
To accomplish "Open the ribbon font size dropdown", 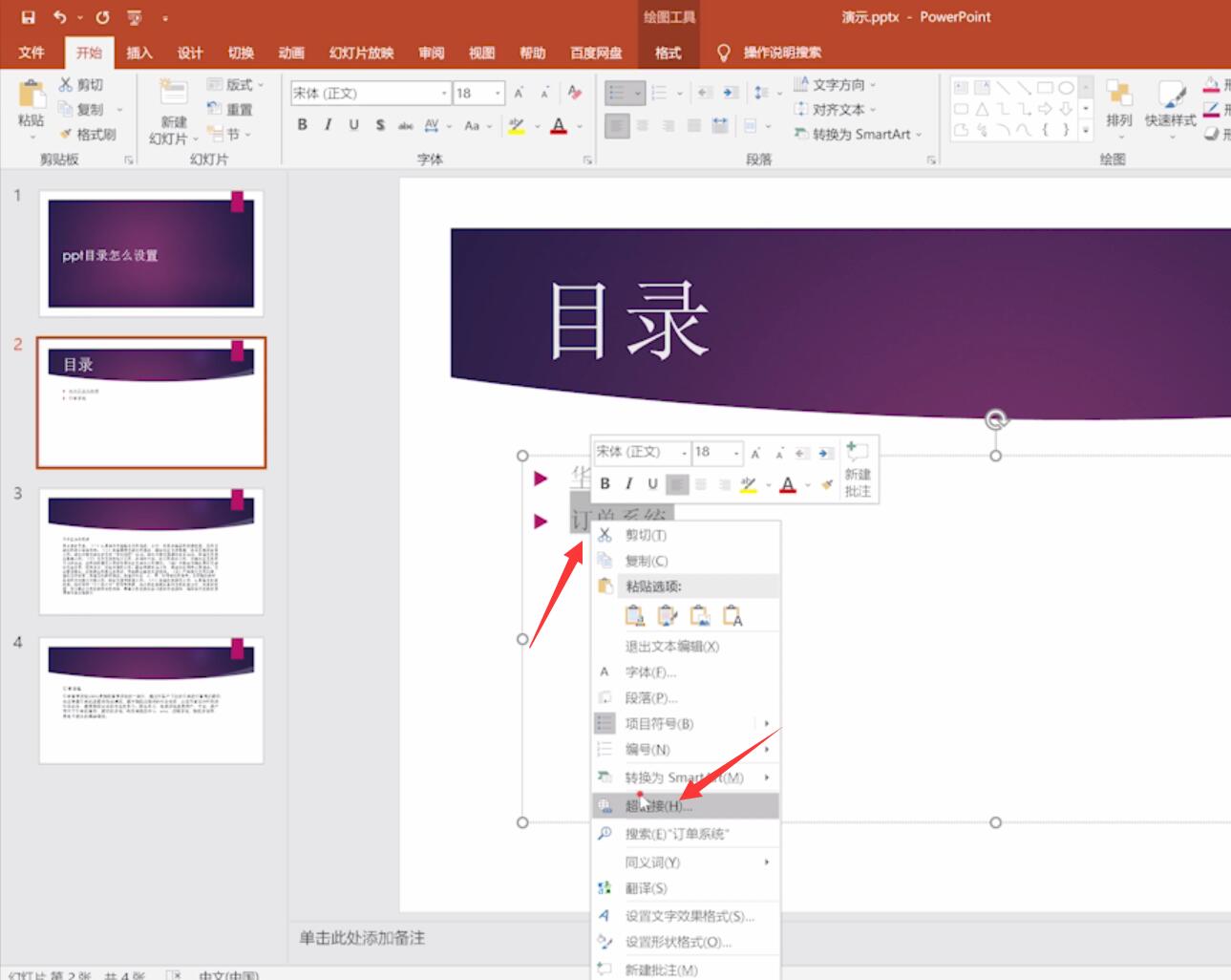I will [499, 94].
